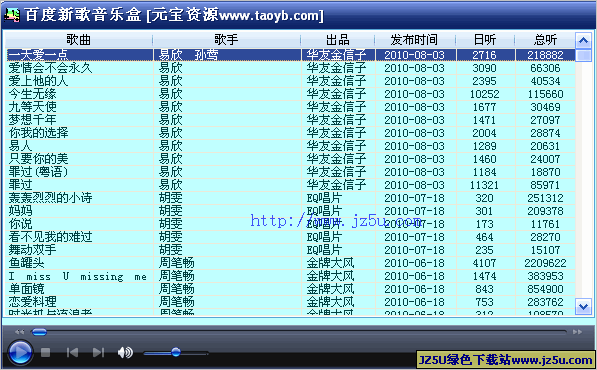Select the song I miss U missing me
The width and height of the screenshot is (597, 370).
78,276
